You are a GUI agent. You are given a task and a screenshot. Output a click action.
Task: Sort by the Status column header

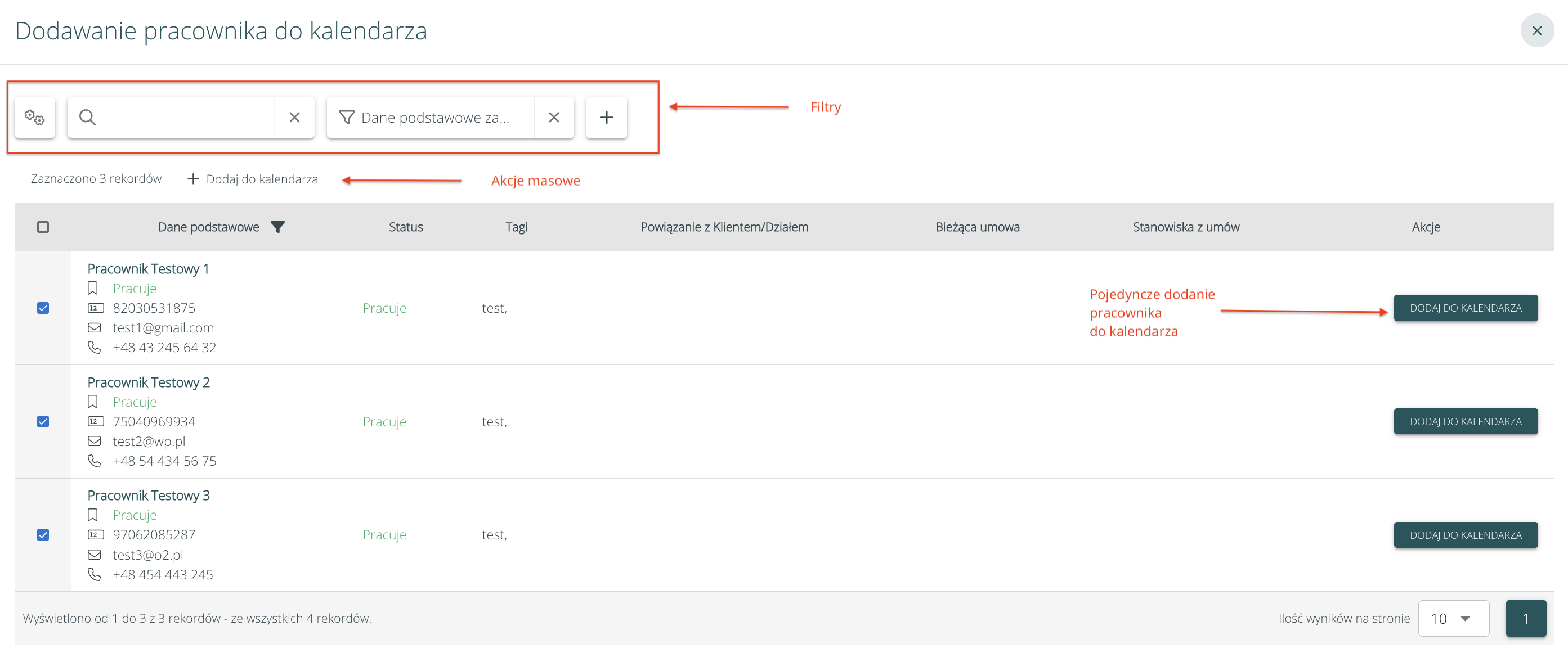click(x=405, y=227)
